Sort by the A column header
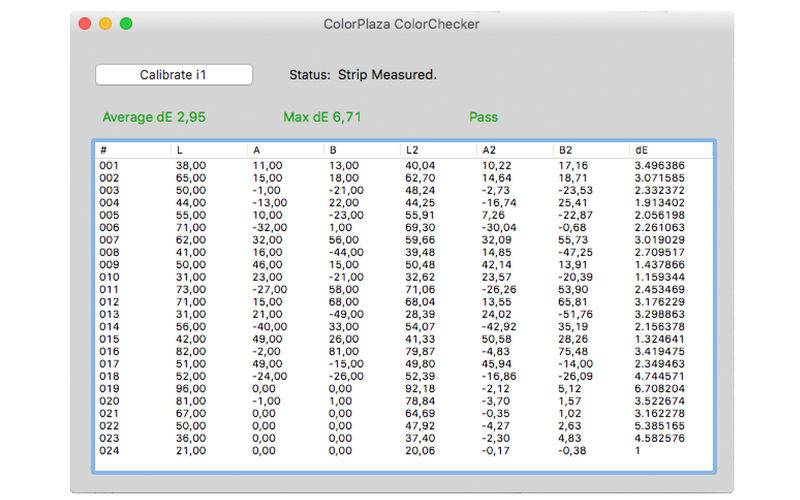This screenshot has height=500, width=800. point(285,150)
